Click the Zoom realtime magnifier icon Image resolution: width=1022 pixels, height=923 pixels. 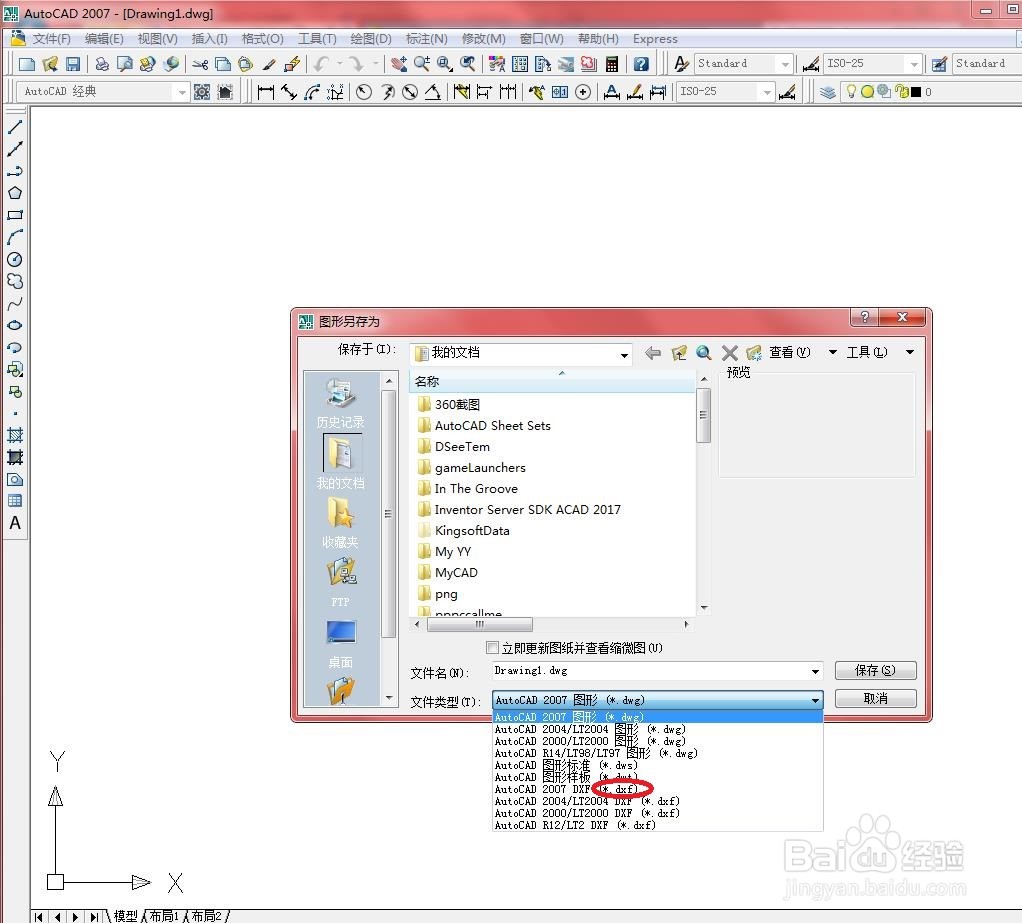(x=422, y=64)
